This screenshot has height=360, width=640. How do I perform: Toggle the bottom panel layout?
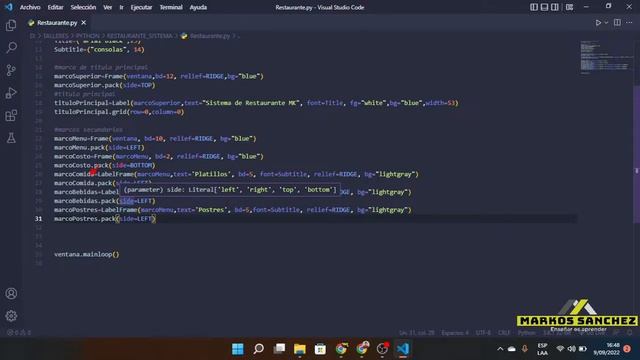(x=544, y=7)
